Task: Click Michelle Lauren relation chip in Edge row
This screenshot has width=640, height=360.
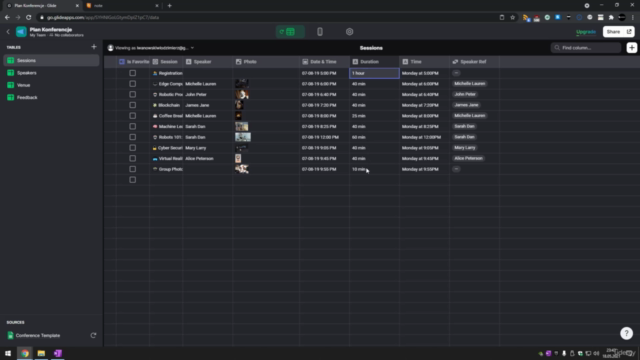Action: tap(469, 84)
